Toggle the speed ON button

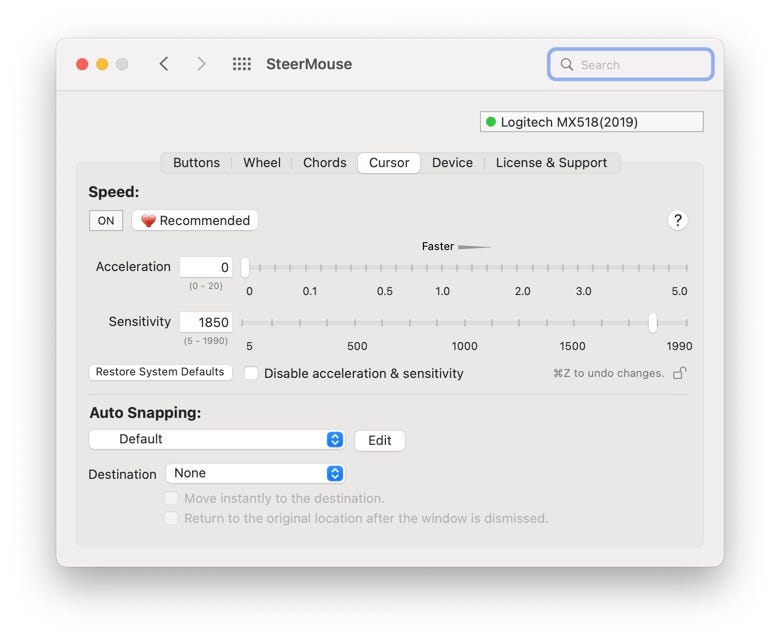[106, 220]
